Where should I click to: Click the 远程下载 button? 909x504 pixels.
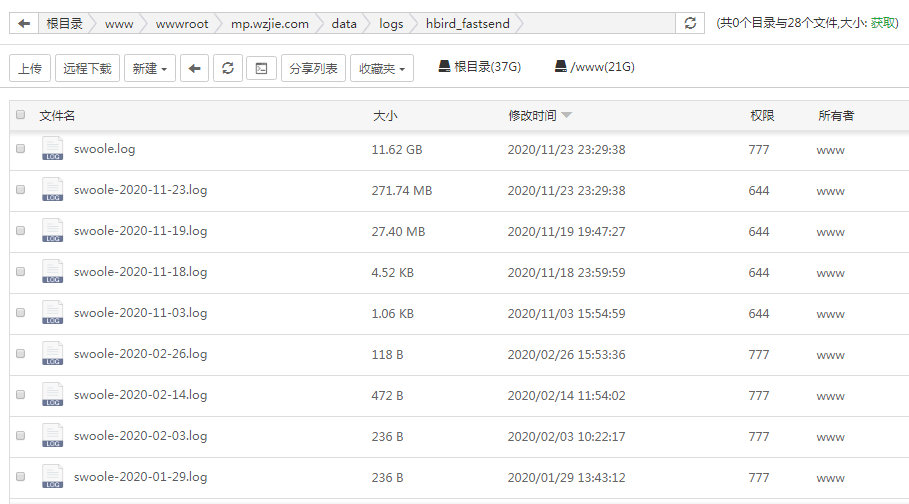[87, 68]
